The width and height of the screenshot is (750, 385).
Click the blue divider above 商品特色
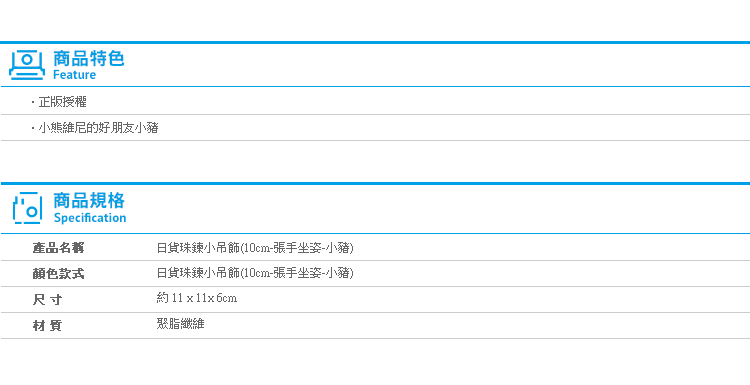[x=375, y=43]
